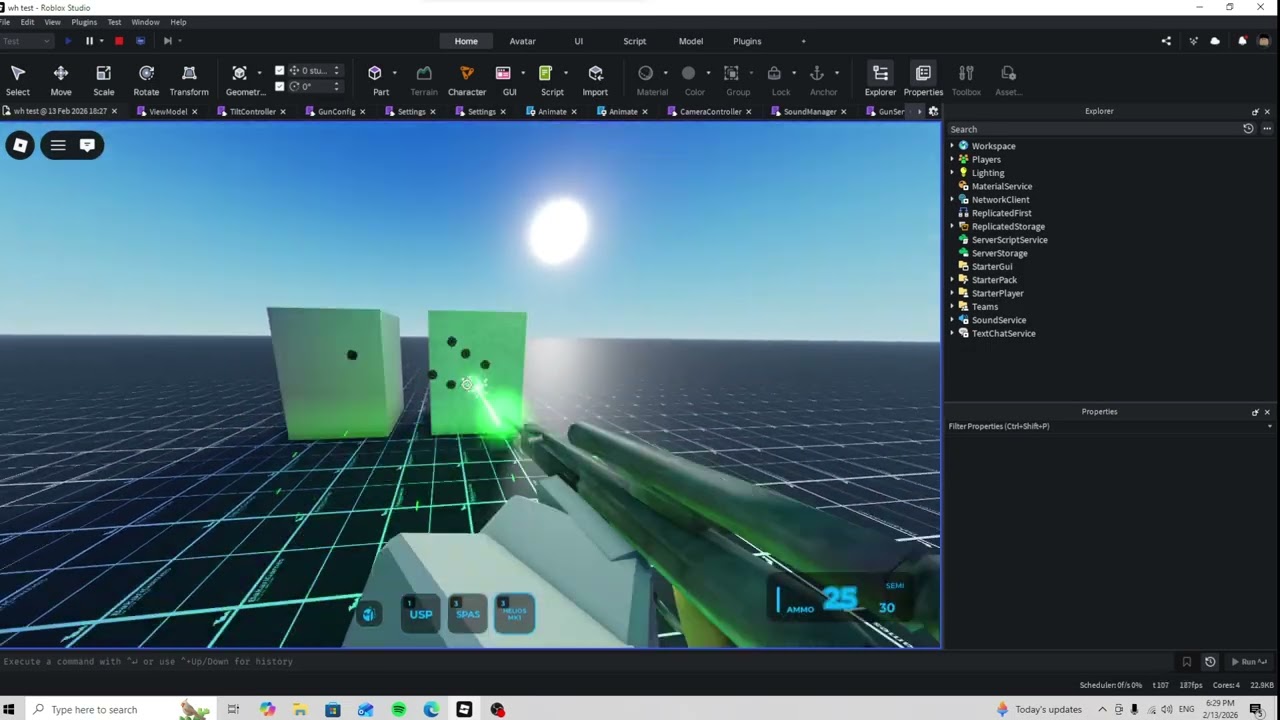Open the Plugins menu in menu bar

pyautogui.click(x=84, y=22)
